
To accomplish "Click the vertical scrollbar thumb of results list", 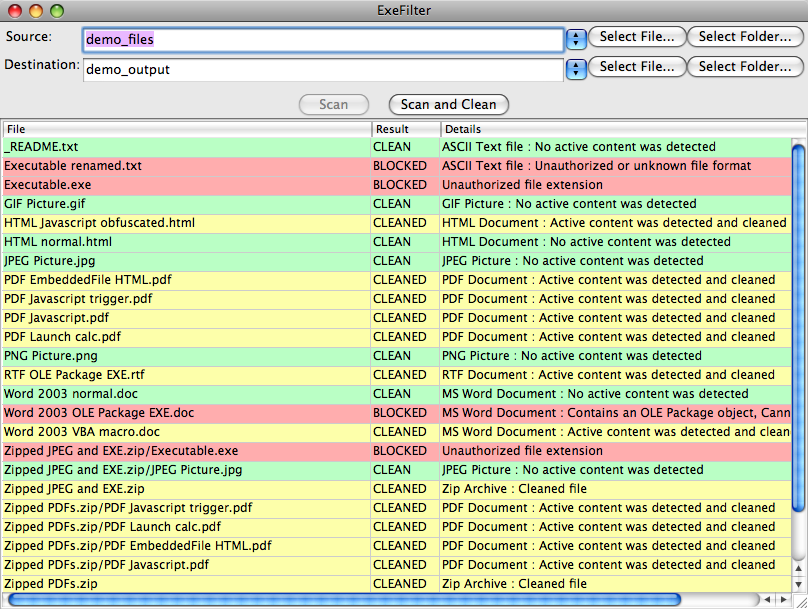I will pyautogui.click(x=799, y=327).
